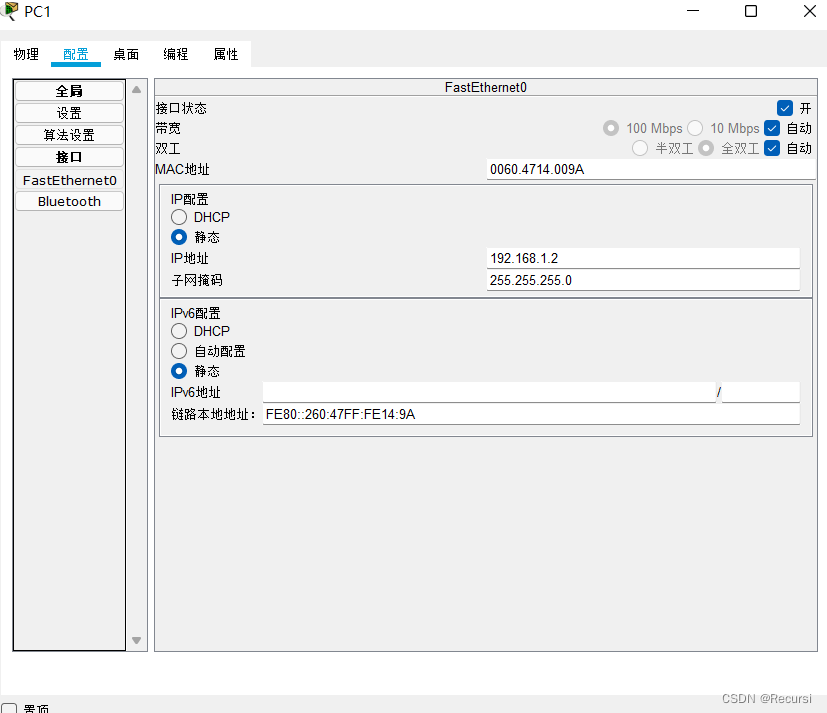
Task: Toggle the 带宽 自动 checkbox
Action: pyautogui.click(x=772, y=128)
